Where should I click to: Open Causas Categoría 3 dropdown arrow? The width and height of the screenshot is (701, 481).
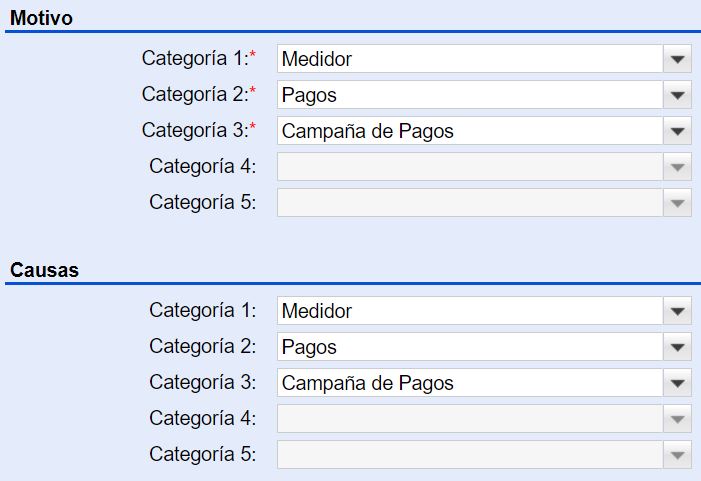677,383
